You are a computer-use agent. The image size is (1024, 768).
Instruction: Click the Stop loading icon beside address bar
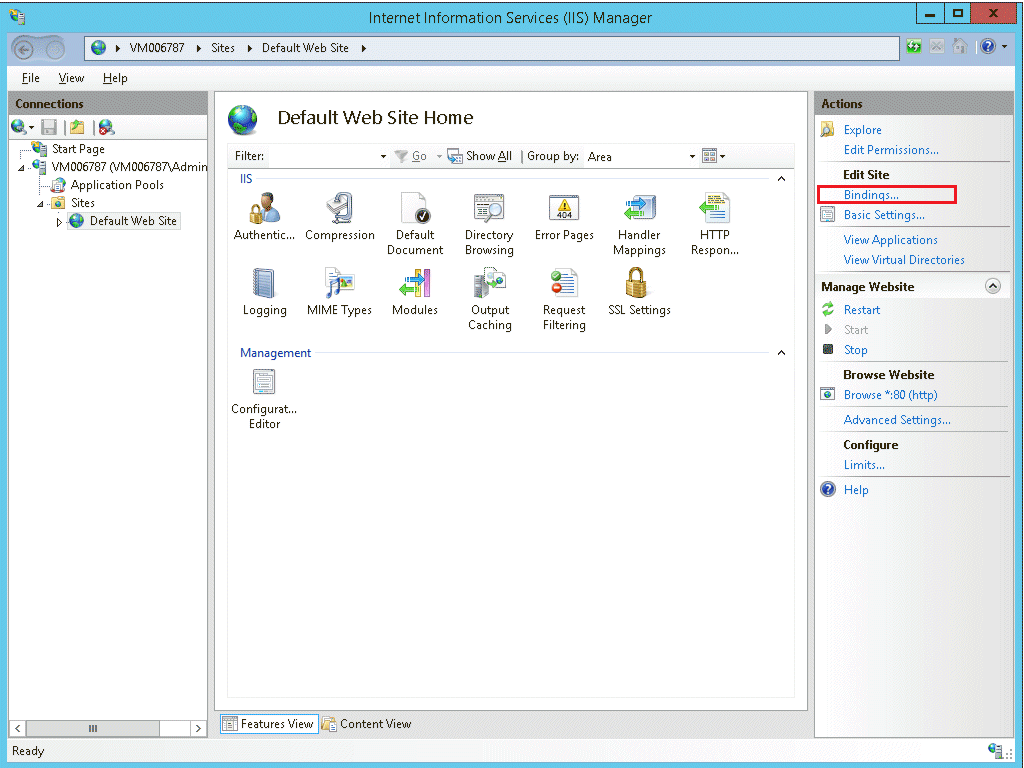coord(936,46)
